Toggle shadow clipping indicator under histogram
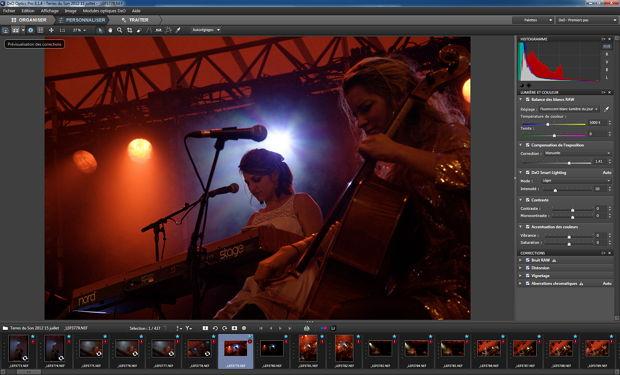 [522, 85]
